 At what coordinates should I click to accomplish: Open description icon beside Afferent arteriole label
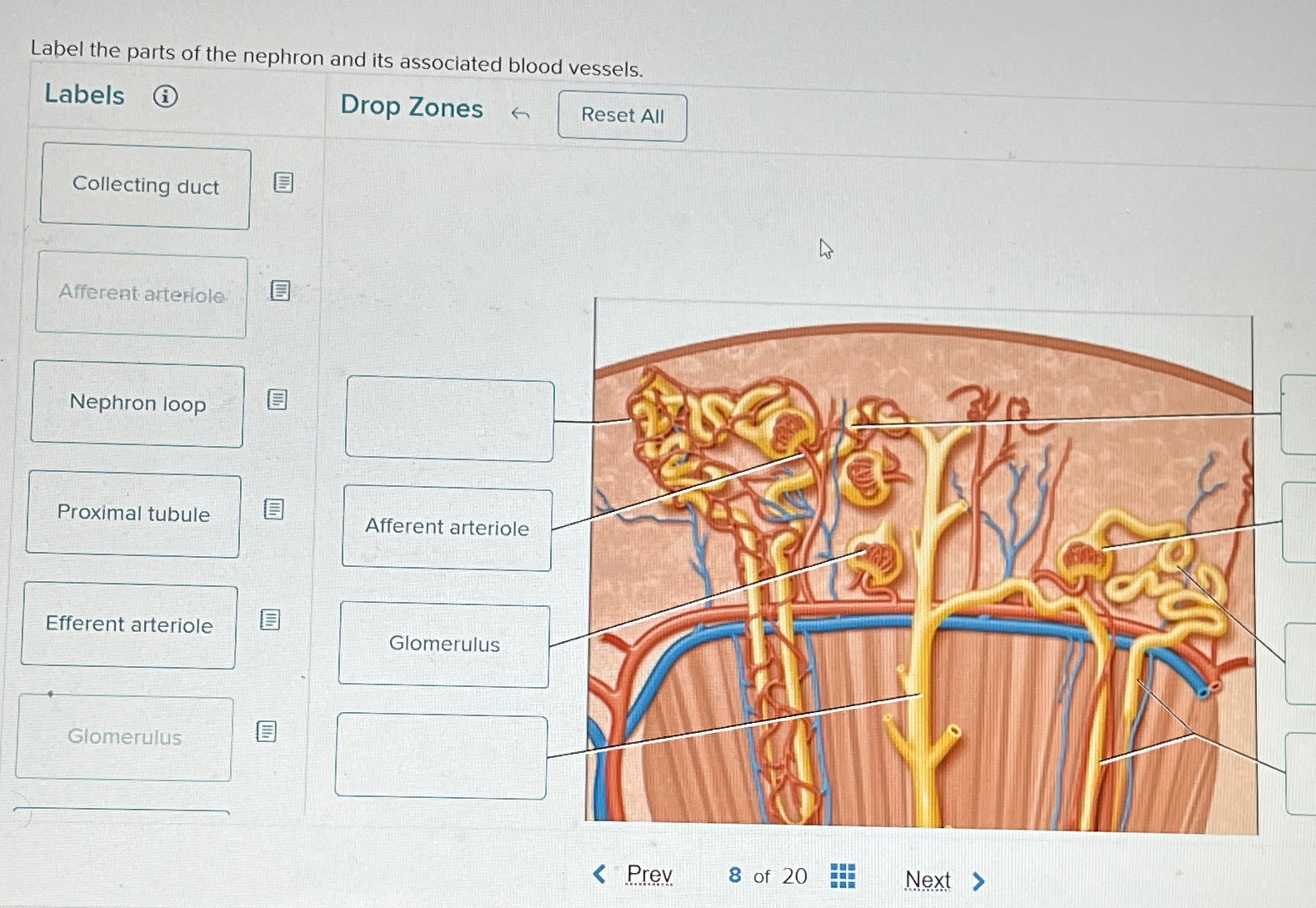pyautogui.click(x=280, y=290)
